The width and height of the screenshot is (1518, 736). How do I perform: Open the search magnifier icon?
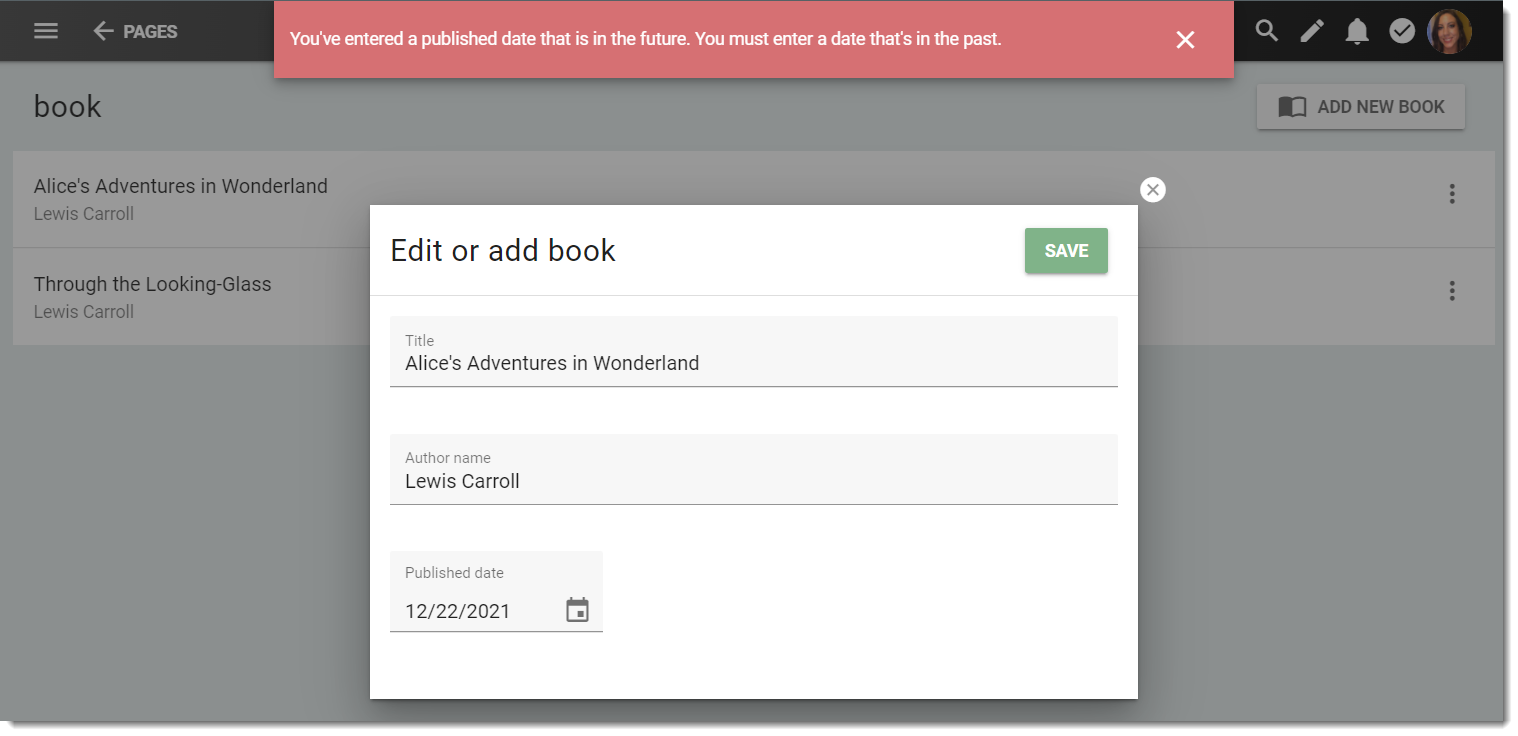tap(1267, 31)
